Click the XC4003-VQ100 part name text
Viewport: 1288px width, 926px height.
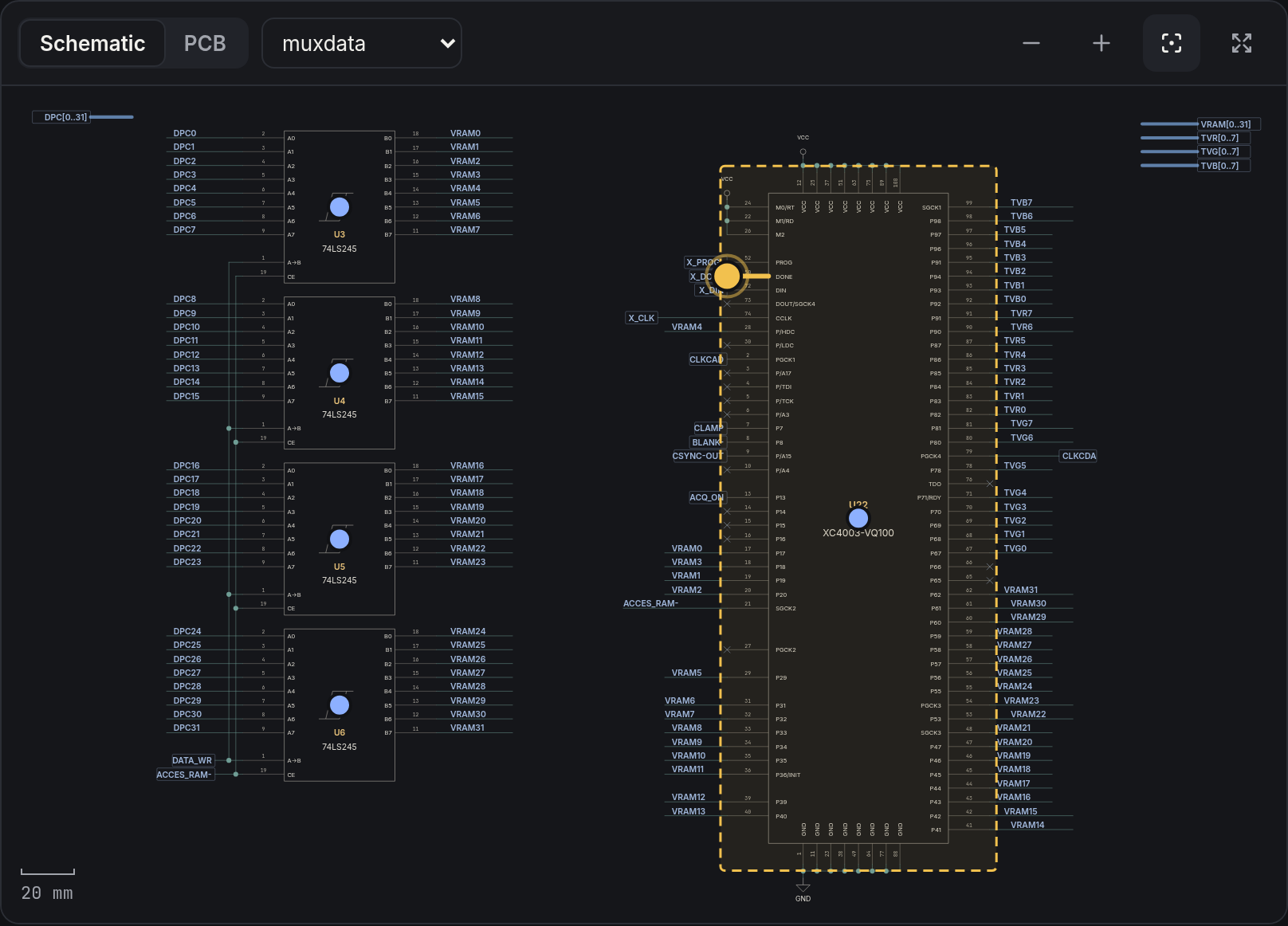[x=858, y=533]
